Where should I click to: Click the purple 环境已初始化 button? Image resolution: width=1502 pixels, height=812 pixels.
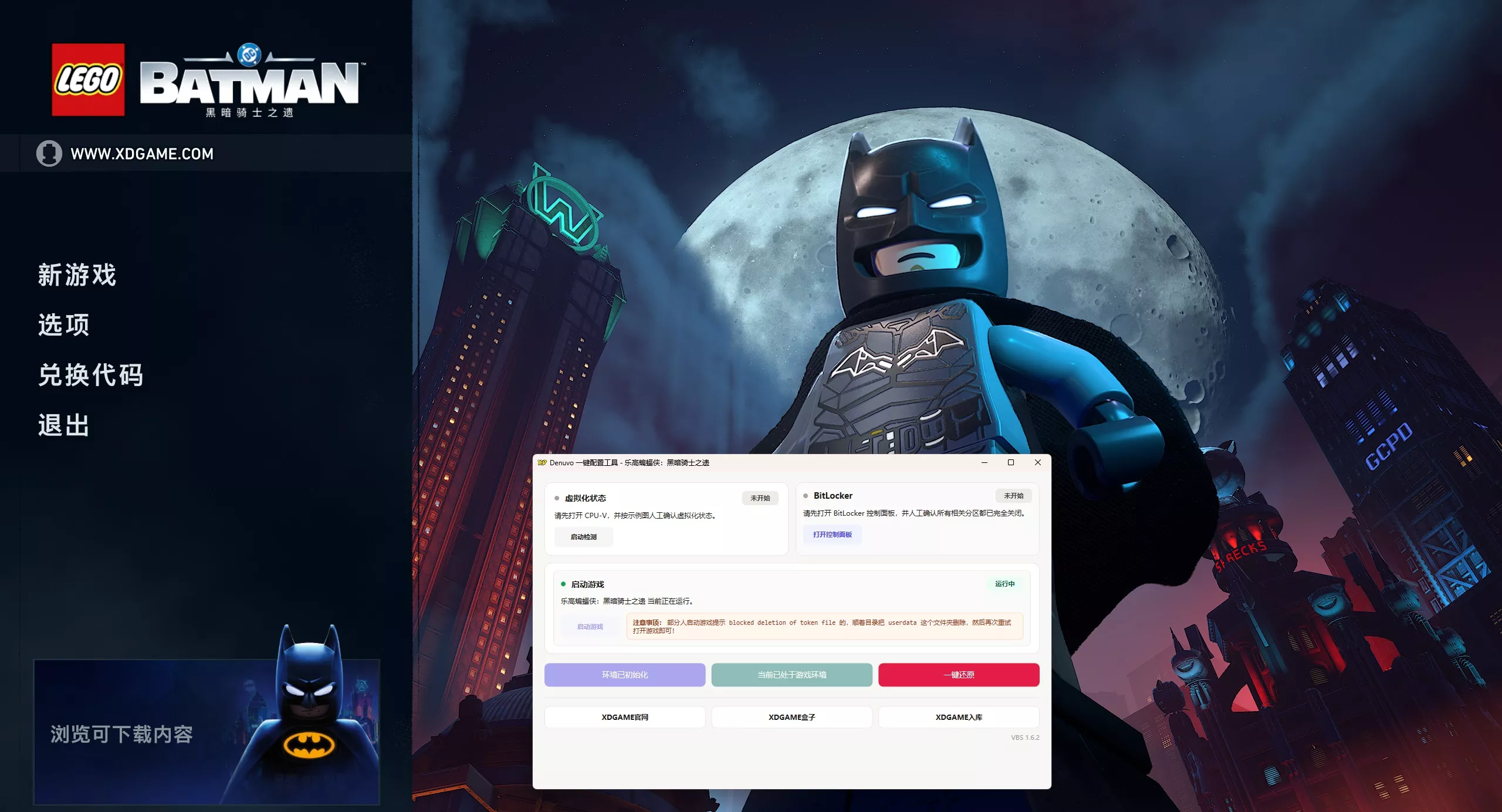point(625,675)
